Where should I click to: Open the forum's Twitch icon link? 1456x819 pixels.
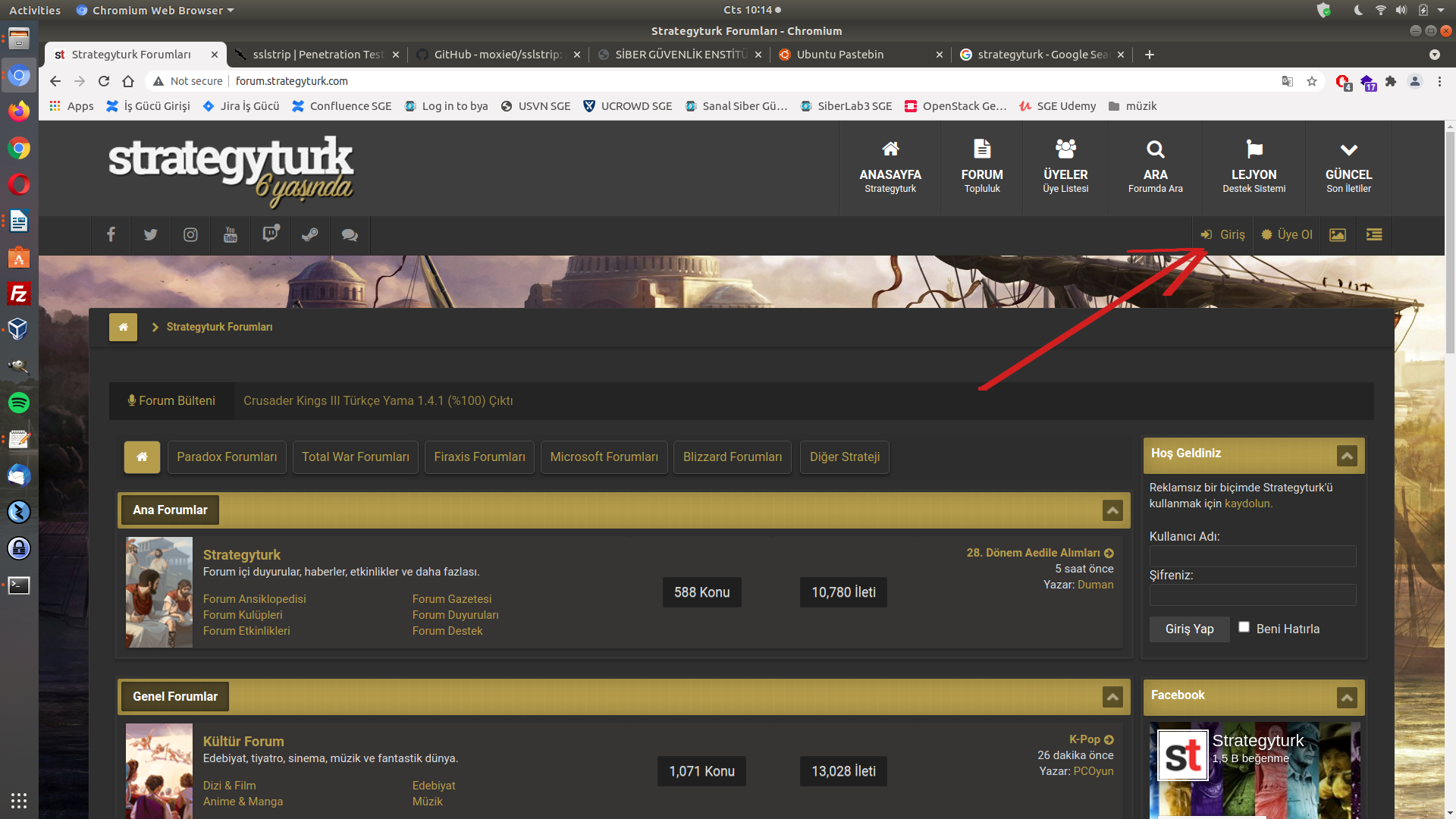point(270,235)
